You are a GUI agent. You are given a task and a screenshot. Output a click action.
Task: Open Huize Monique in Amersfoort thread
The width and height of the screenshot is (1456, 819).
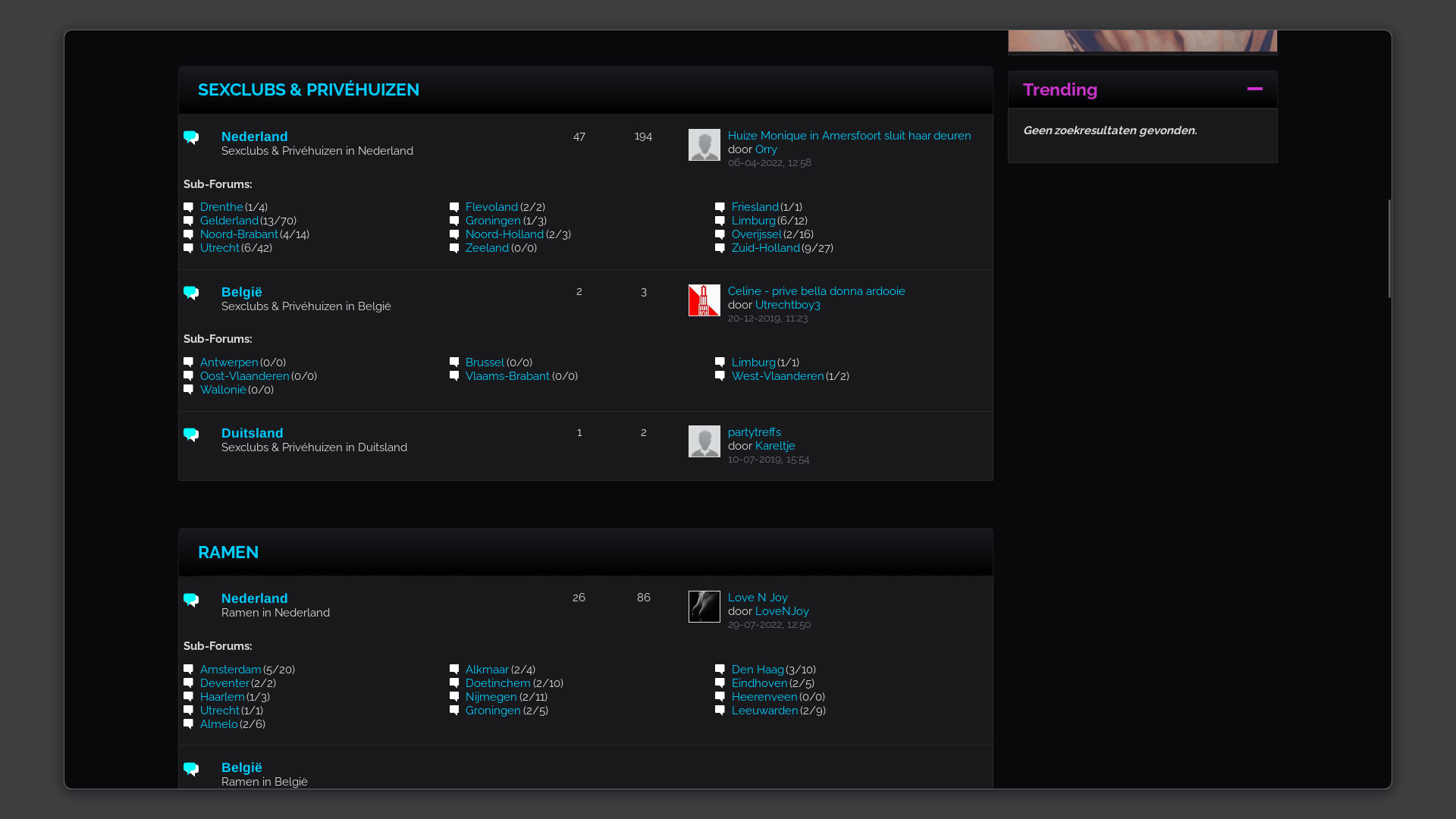(x=849, y=136)
